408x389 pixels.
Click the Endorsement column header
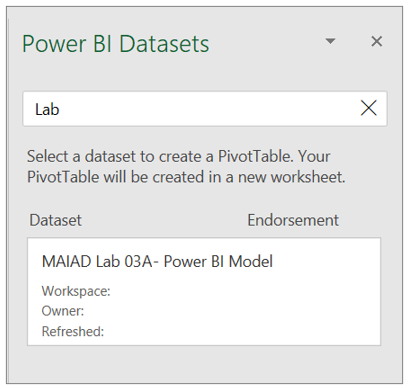293,220
